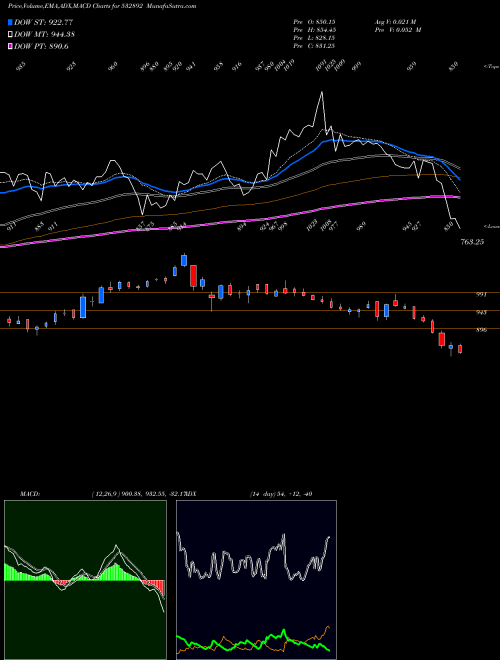Image resolution: width=500 pixels, height=660 pixels.
Task: Click the ADX (14 day) values text
Action: 281,494
